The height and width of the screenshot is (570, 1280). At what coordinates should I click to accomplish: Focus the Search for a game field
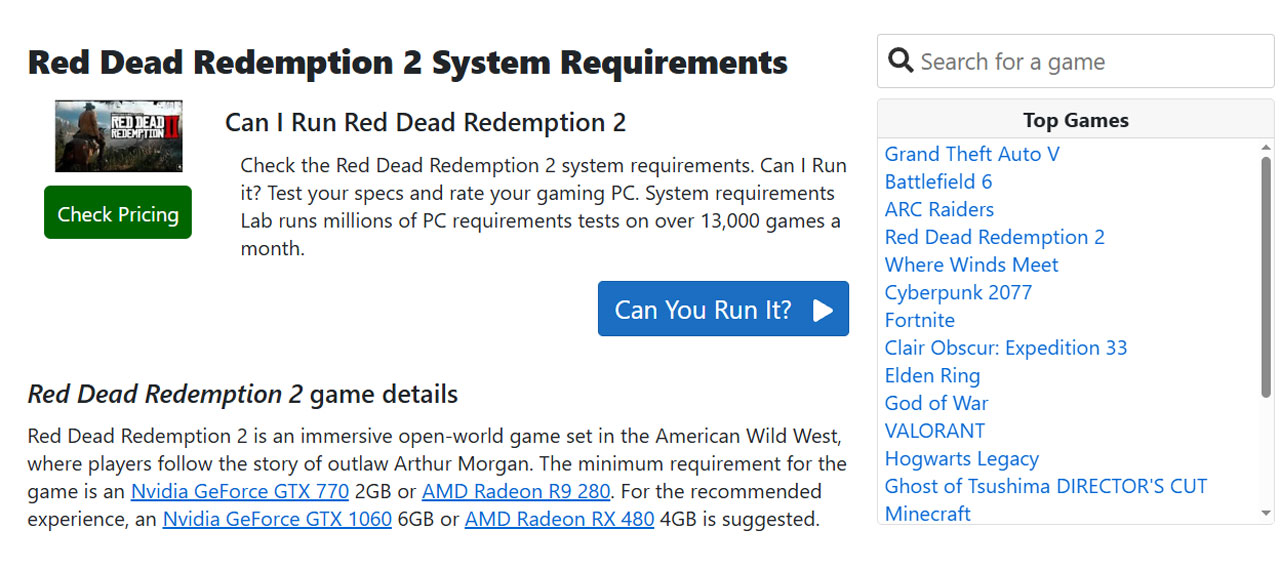point(1076,62)
